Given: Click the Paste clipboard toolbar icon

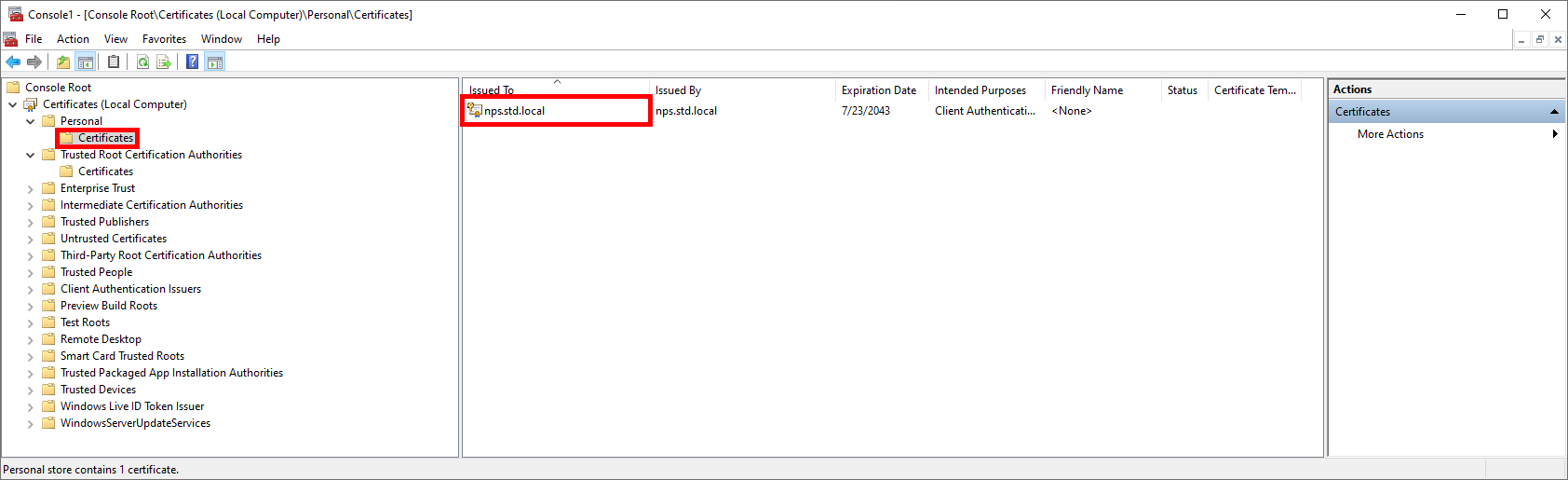Looking at the screenshot, I should point(114,62).
